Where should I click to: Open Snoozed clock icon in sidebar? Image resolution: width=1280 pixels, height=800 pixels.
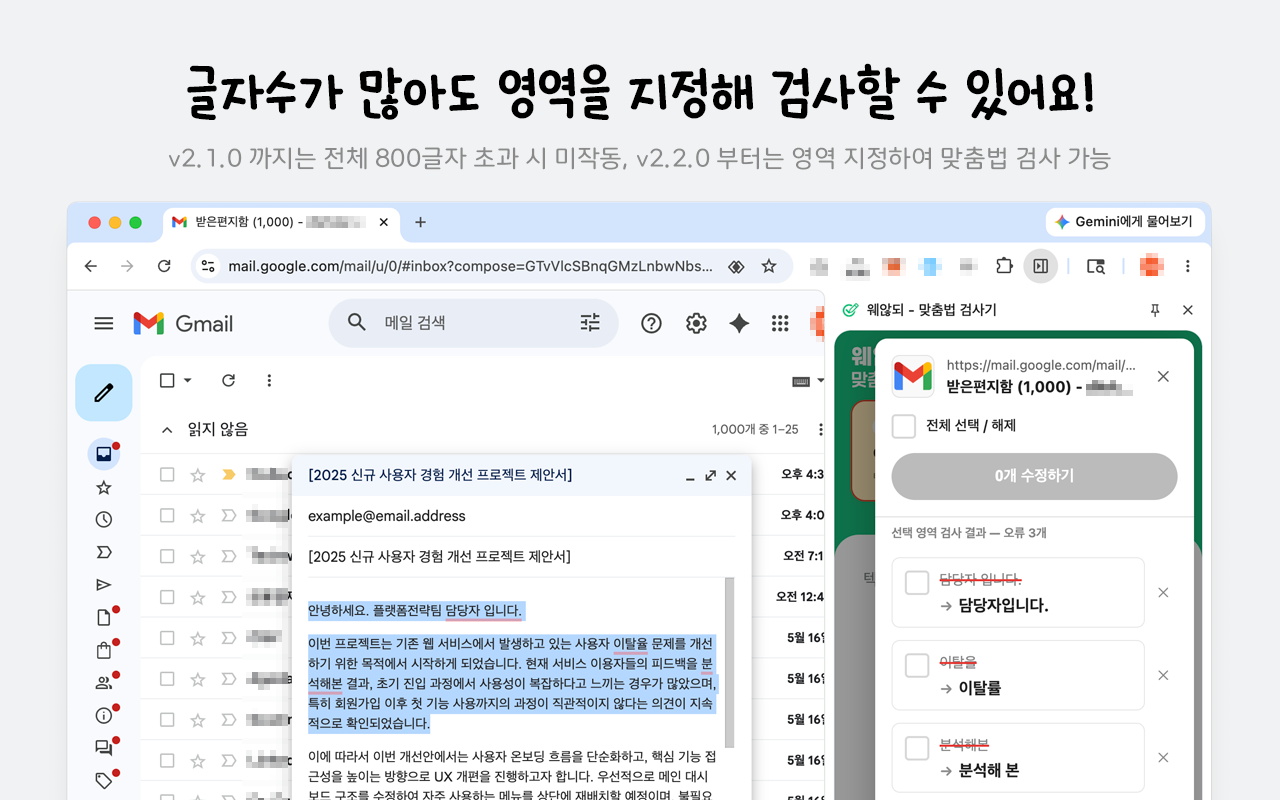tap(103, 519)
